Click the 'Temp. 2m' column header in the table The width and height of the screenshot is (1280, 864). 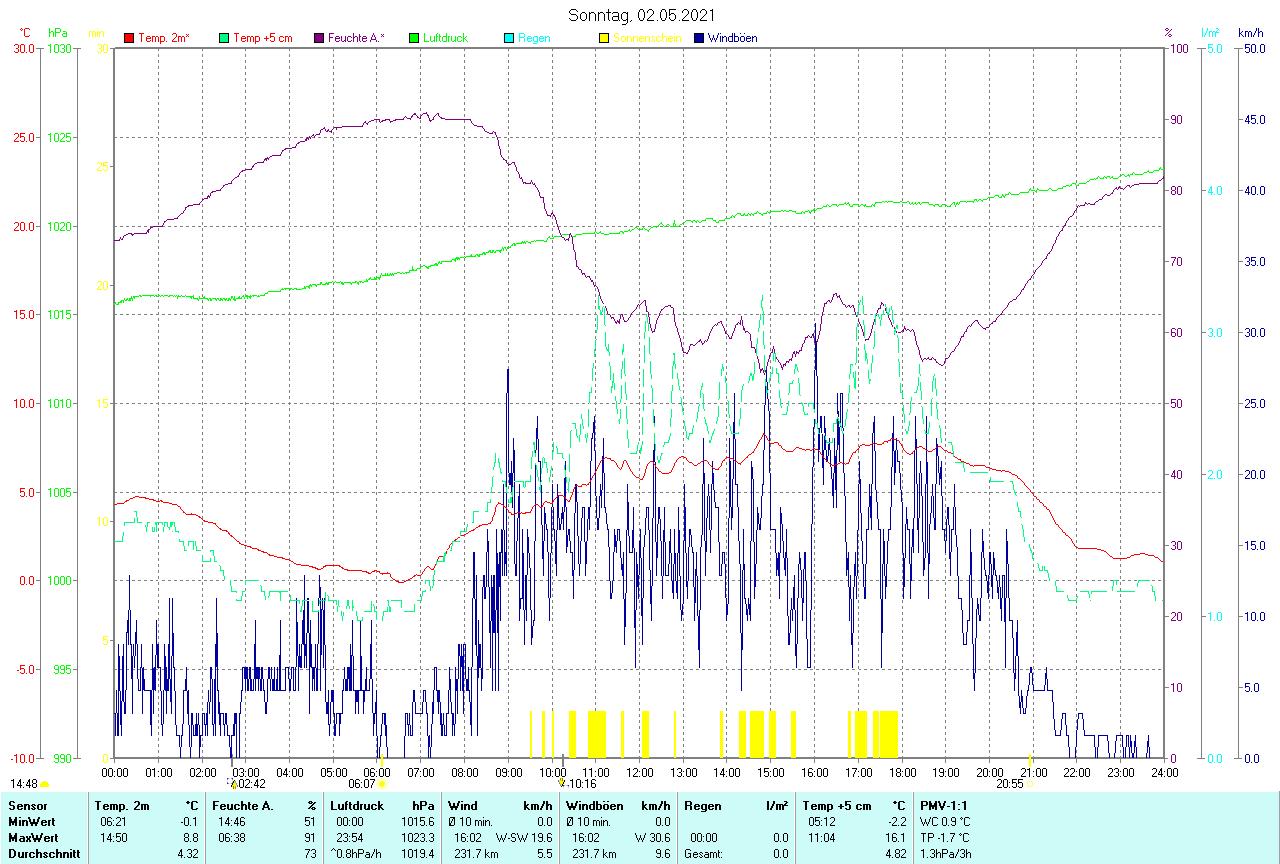(122, 805)
